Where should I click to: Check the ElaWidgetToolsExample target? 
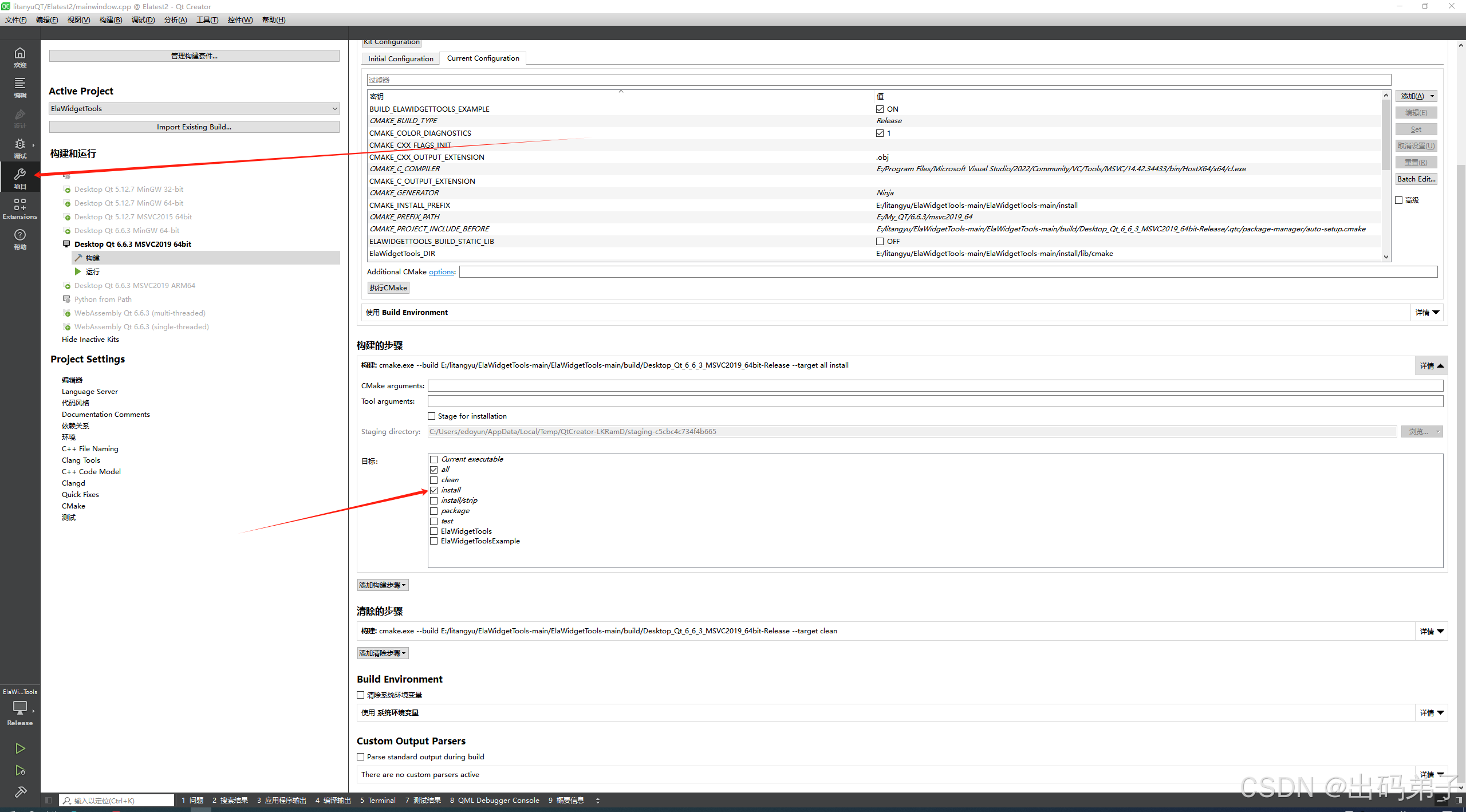click(x=434, y=541)
